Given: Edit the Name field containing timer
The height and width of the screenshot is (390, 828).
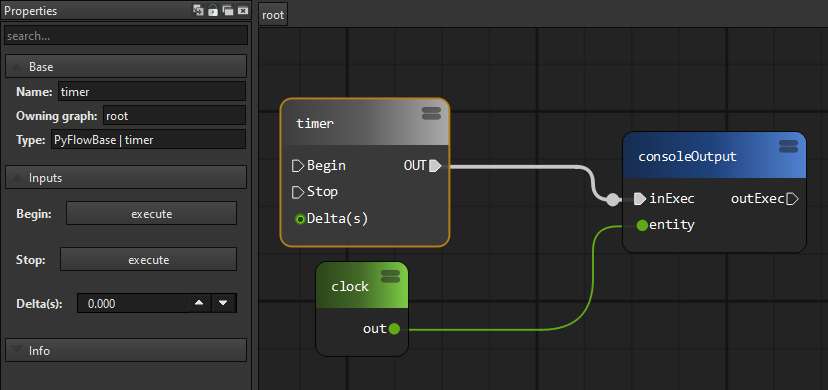Looking at the screenshot, I should [152, 91].
